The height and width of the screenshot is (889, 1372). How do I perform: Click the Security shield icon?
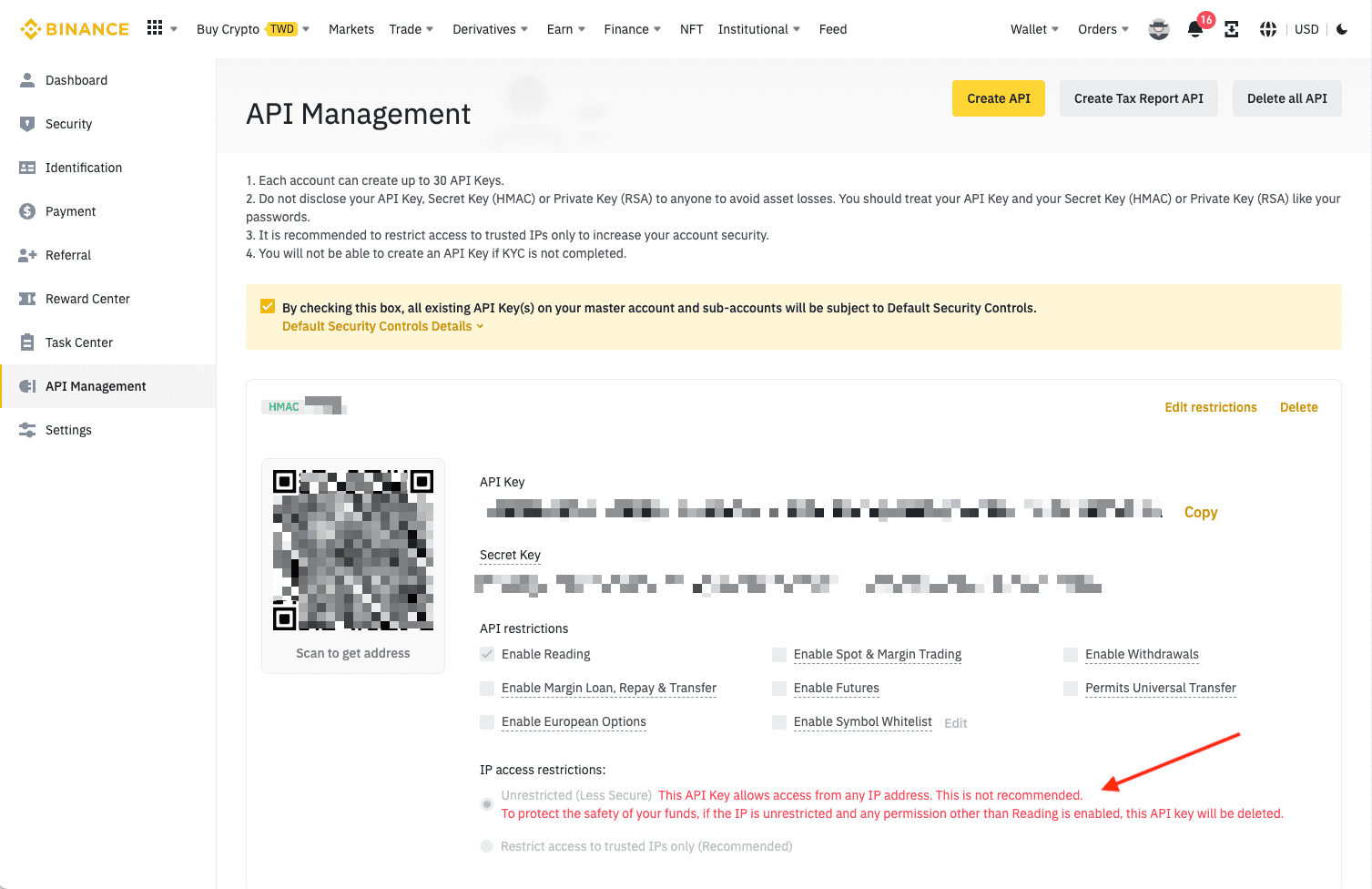(27, 124)
